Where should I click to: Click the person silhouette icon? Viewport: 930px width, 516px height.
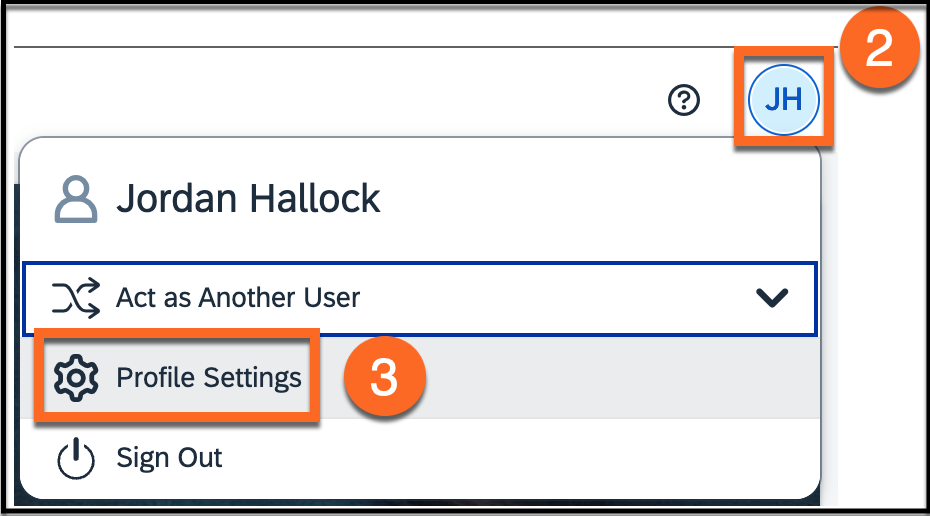click(x=76, y=199)
